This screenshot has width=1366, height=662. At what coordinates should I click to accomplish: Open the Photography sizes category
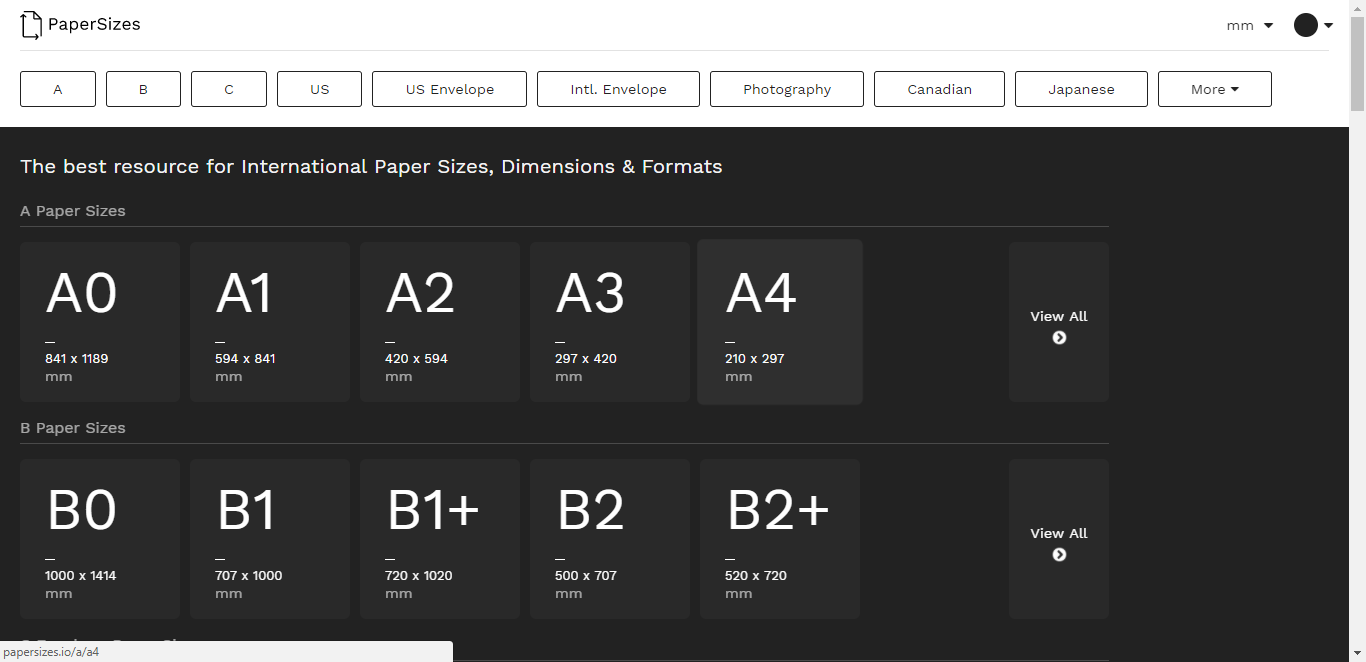[x=786, y=89]
